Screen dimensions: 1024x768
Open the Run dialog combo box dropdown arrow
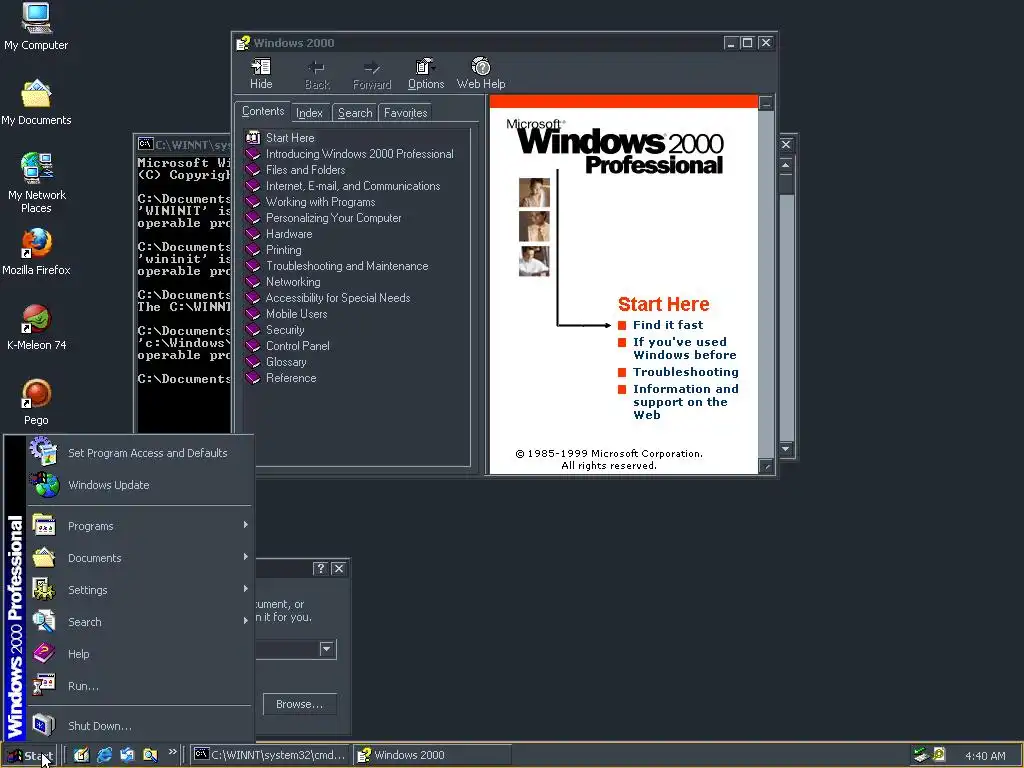[x=327, y=649]
